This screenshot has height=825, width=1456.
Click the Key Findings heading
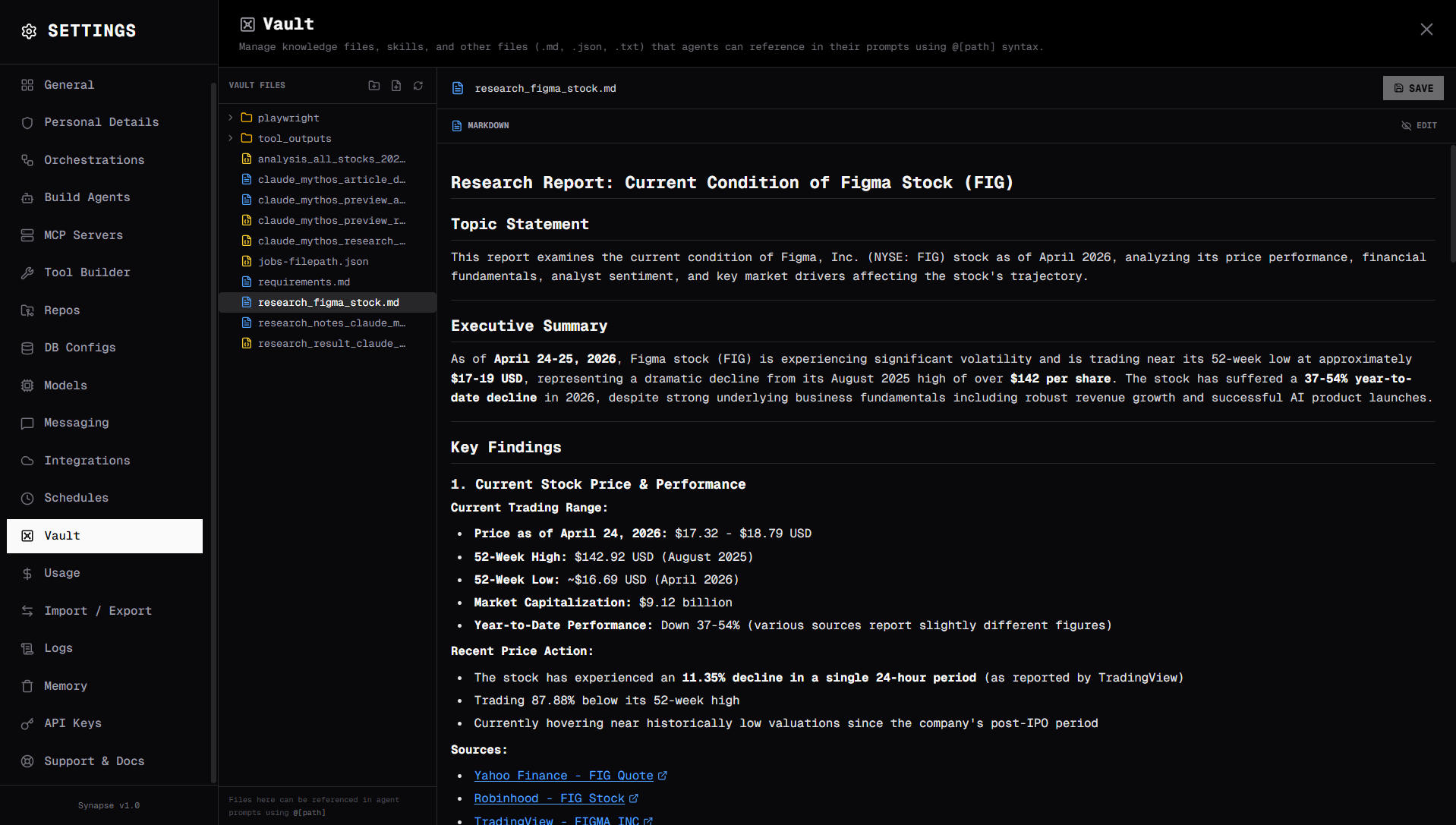point(506,447)
